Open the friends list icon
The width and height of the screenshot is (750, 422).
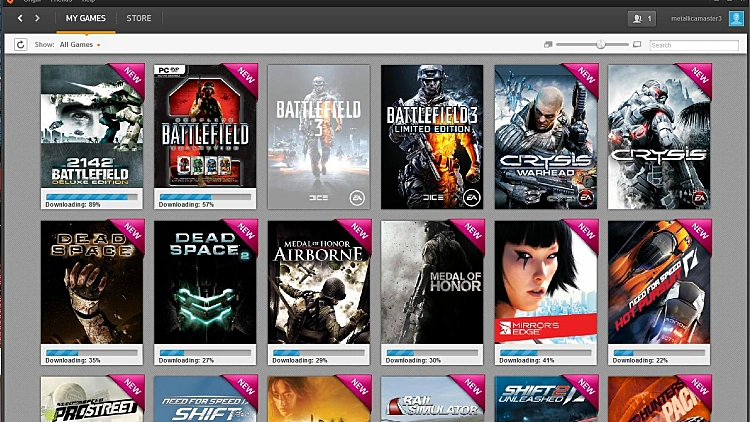pyautogui.click(x=641, y=18)
